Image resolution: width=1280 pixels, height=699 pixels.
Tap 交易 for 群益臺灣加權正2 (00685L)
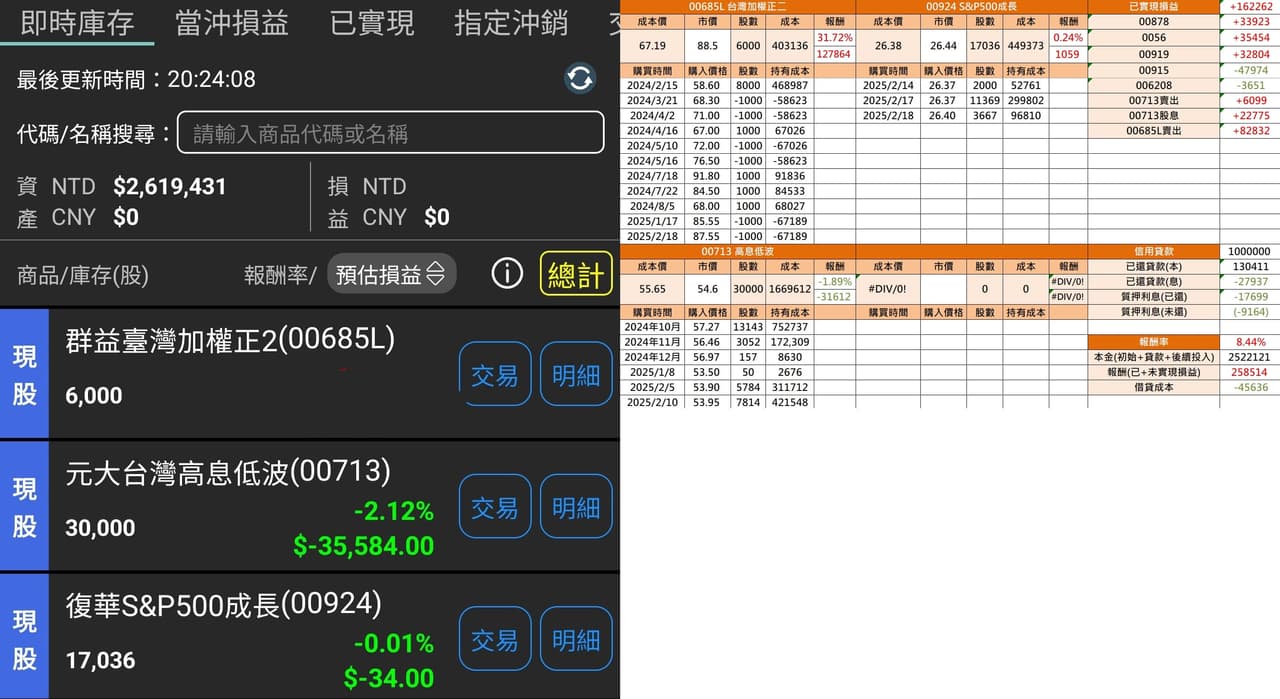pos(495,374)
